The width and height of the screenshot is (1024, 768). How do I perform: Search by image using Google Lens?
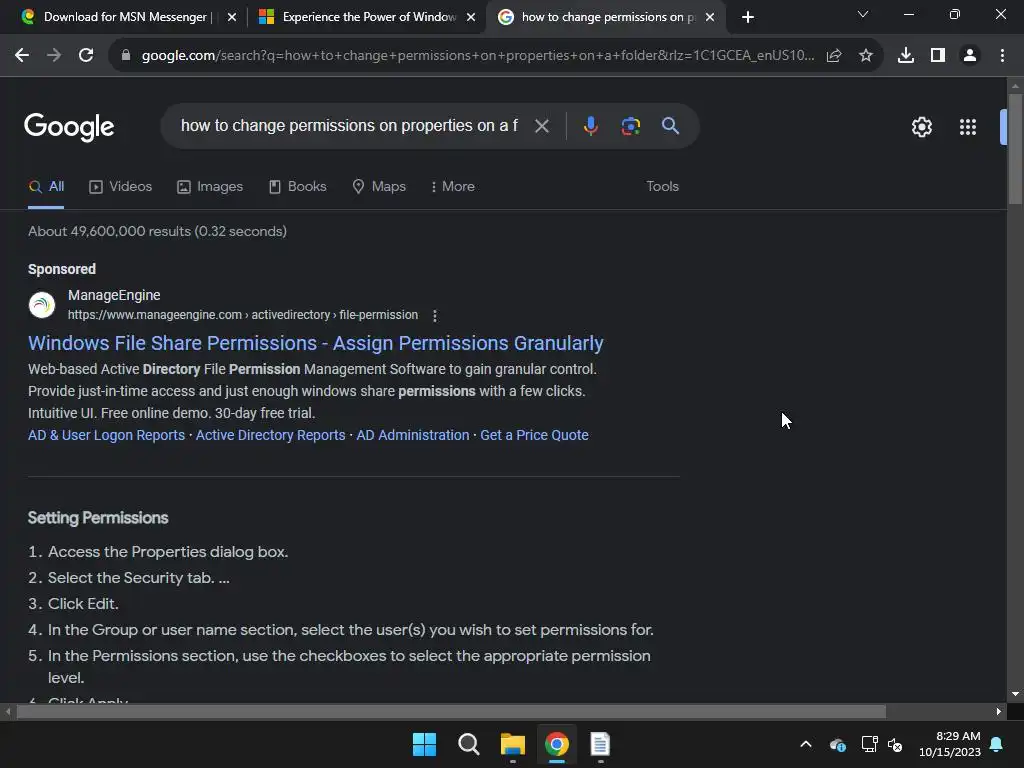click(631, 126)
